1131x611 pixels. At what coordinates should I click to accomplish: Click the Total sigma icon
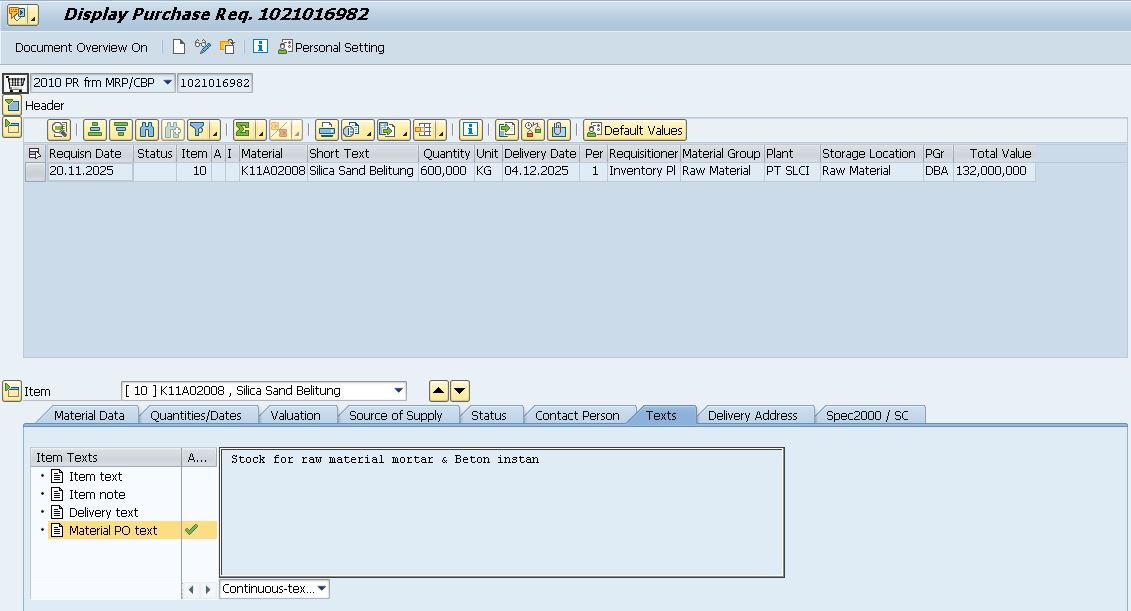click(x=243, y=130)
